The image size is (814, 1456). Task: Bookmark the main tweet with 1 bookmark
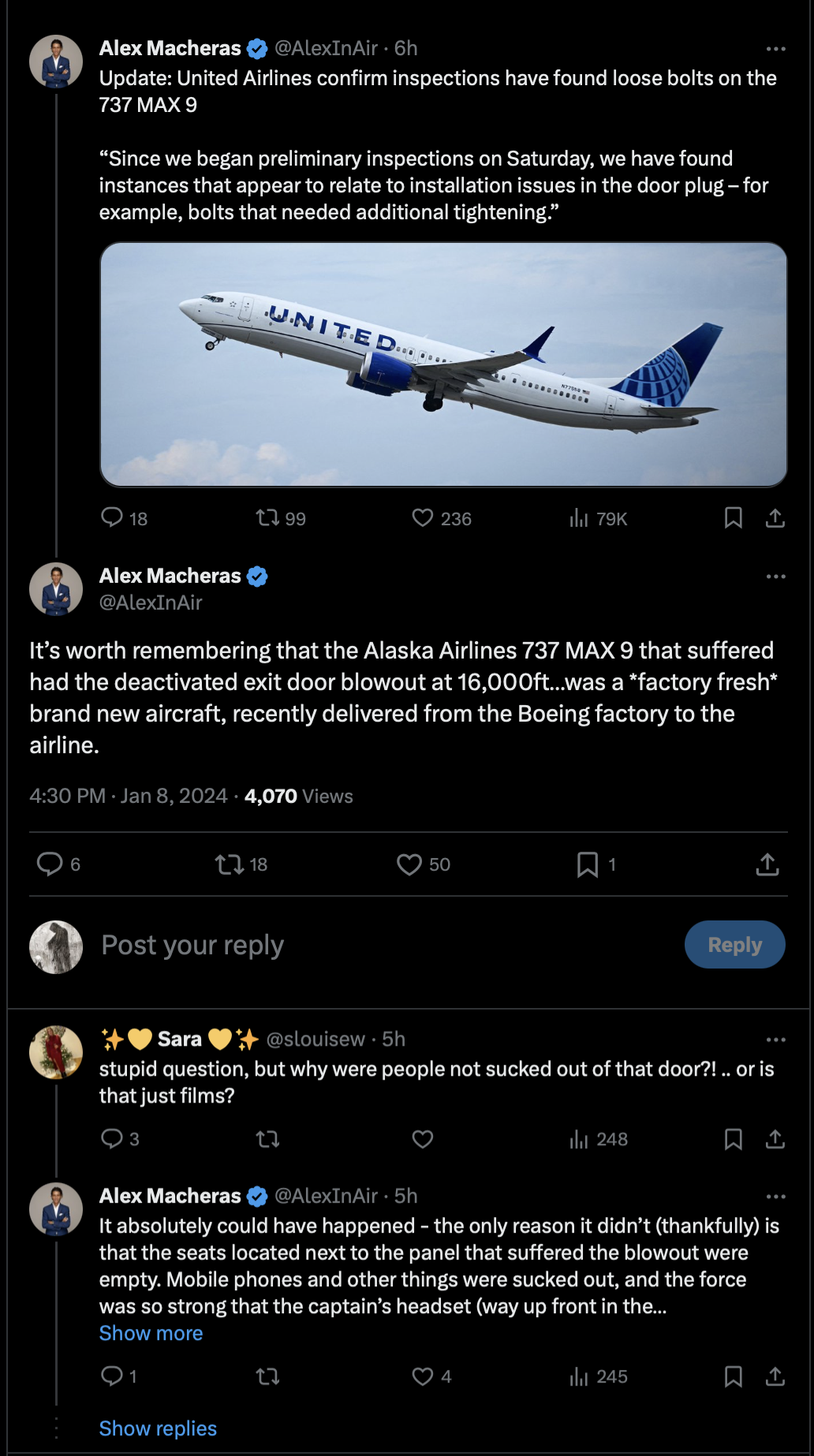(x=587, y=864)
